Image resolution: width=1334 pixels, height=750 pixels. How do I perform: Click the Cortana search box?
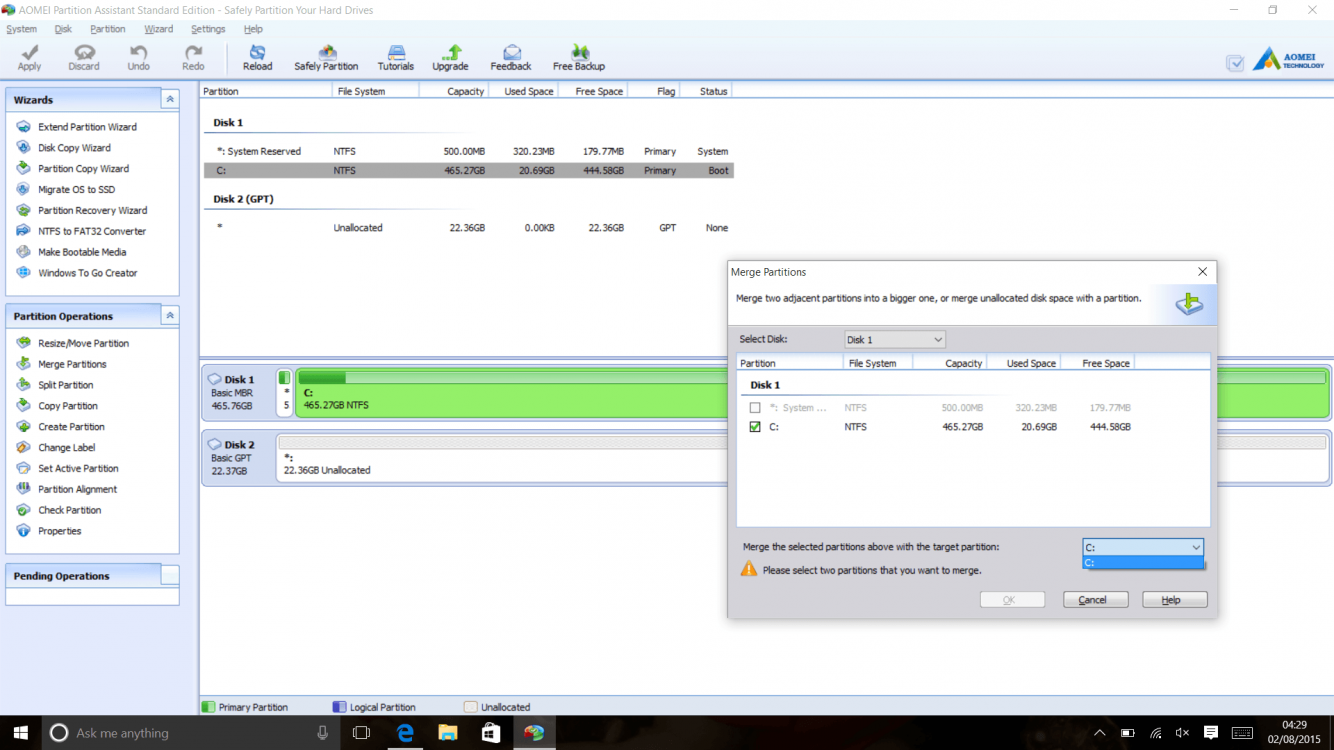[x=191, y=733]
